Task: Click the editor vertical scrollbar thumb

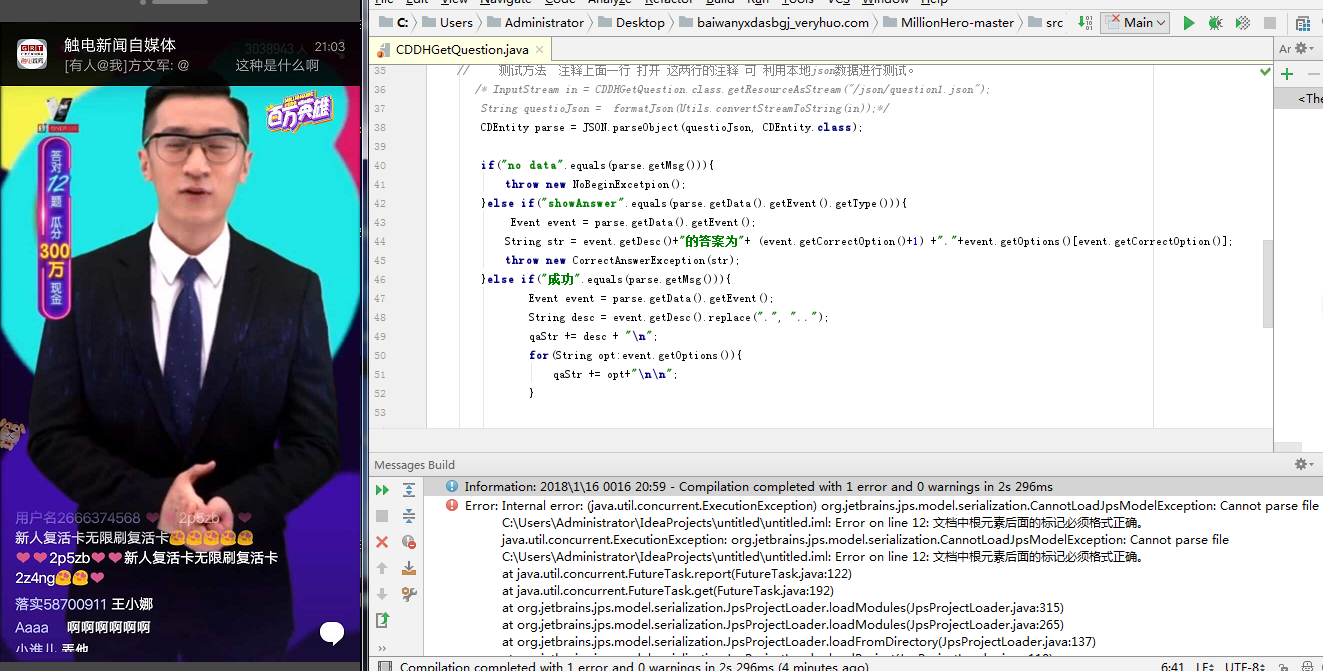Action: 1267,284
